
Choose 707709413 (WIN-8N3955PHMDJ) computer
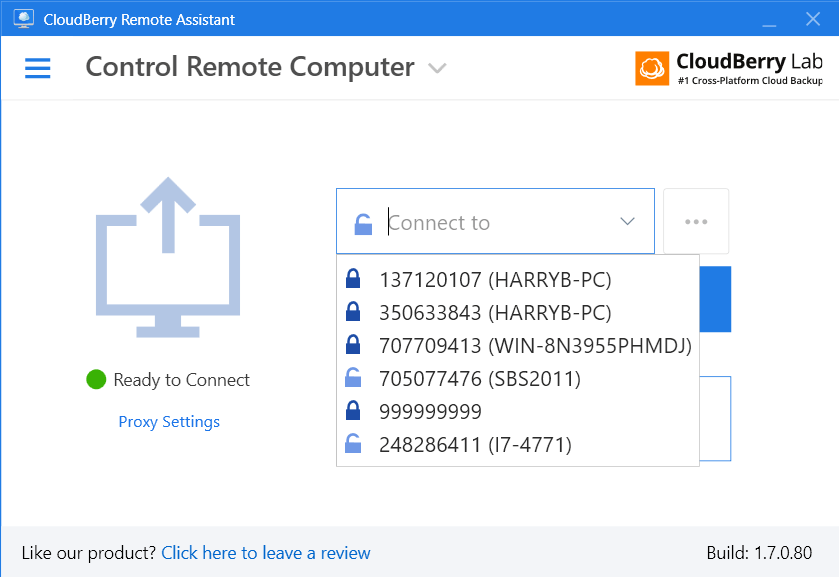click(x=535, y=346)
